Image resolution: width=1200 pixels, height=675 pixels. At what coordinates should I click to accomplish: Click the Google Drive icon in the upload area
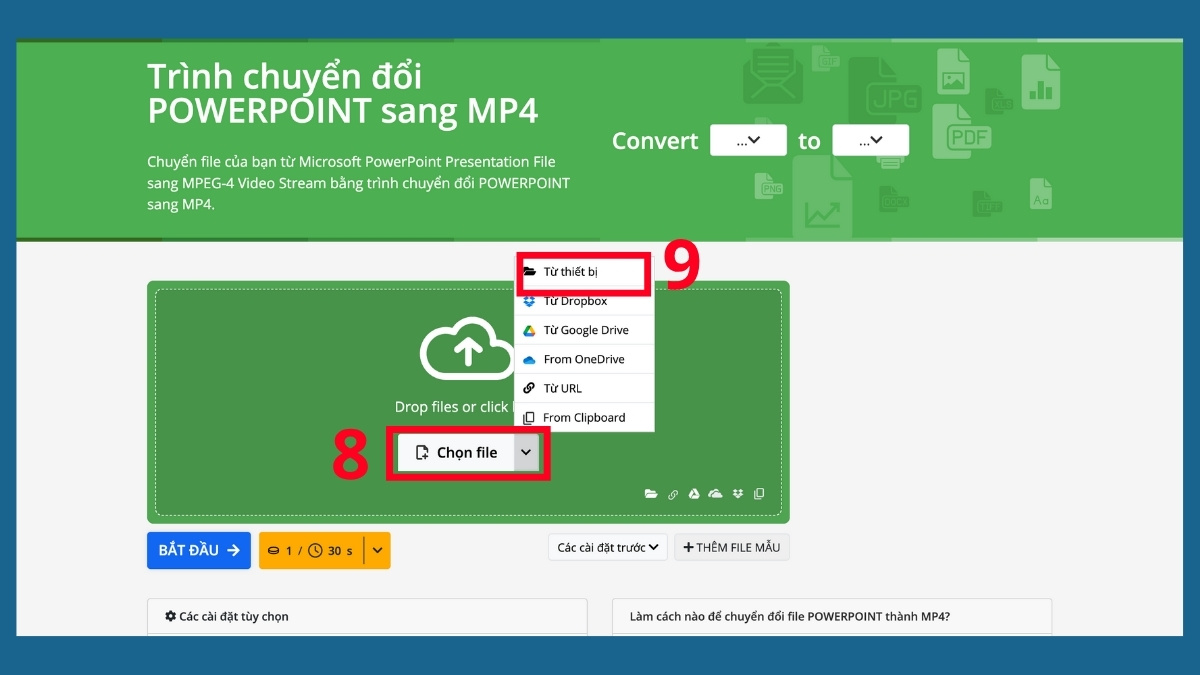click(694, 493)
